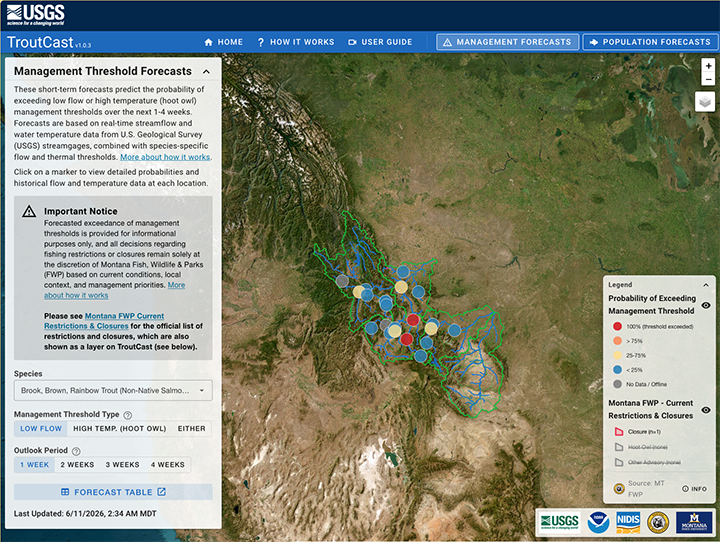Image resolution: width=720 pixels, height=542 pixels.
Task: Select 2 Weeks outlook period
Action: pos(77,465)
